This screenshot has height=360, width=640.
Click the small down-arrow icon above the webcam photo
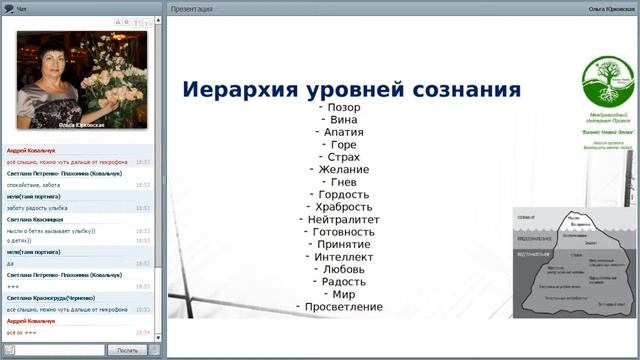[x=147, y=23]
